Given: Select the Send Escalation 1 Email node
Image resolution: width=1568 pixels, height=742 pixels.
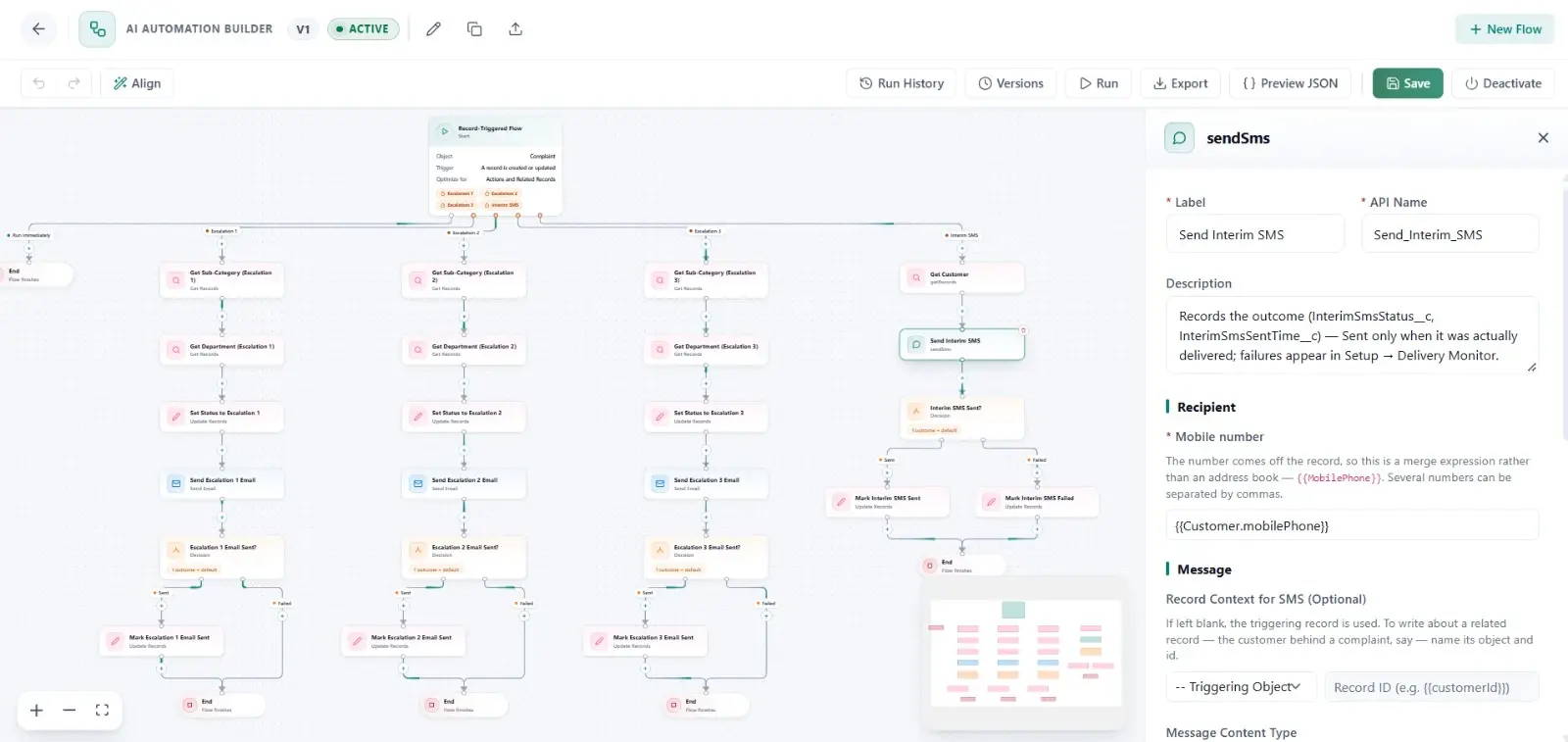Looking at the screenshot, I should coord(222,483).
